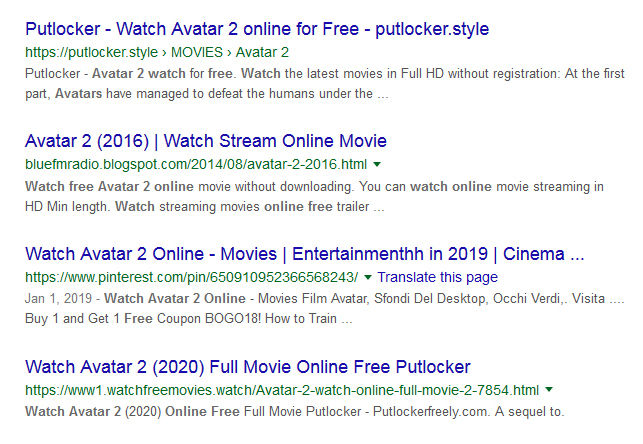Open 'Watch Avatar 2 (2020) Full Movie Online Free Putlocker'

[x=248, y=367]
